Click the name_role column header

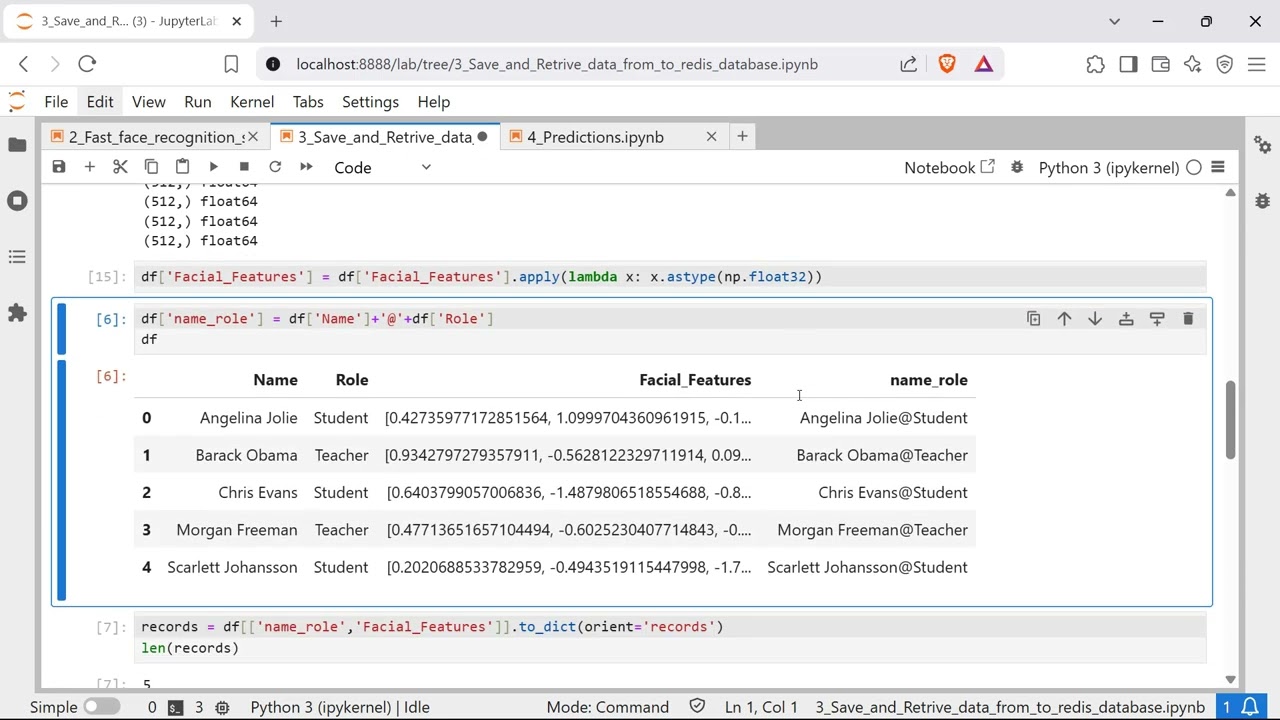click(929, 380)
